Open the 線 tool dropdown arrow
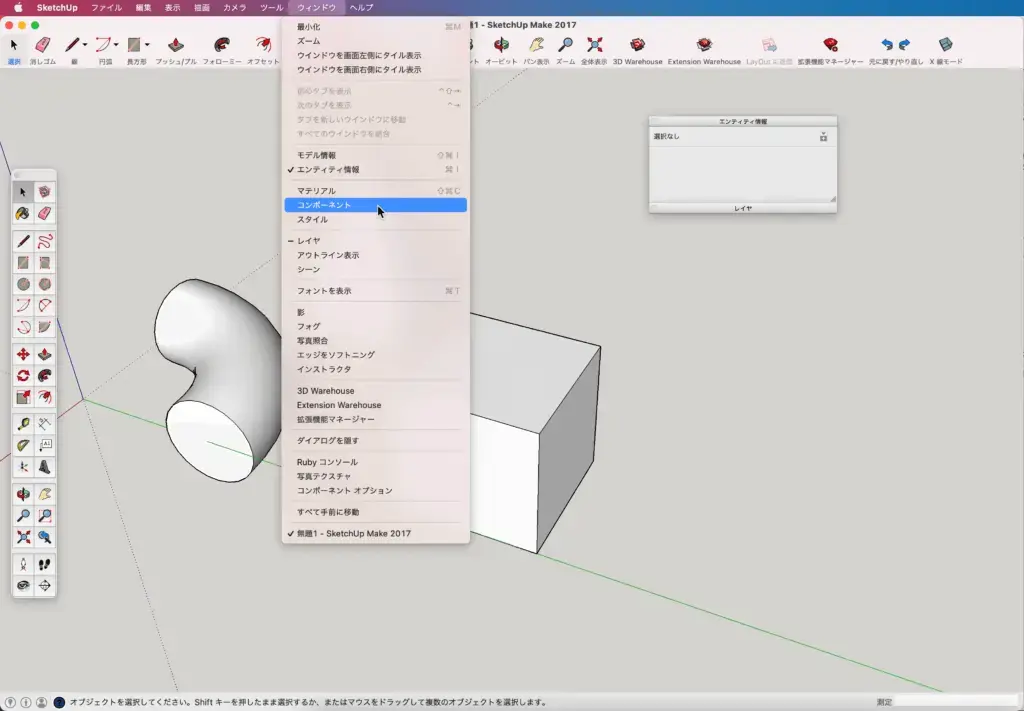This screenshot has width=1024, height=711. click(x=85, y=45)
